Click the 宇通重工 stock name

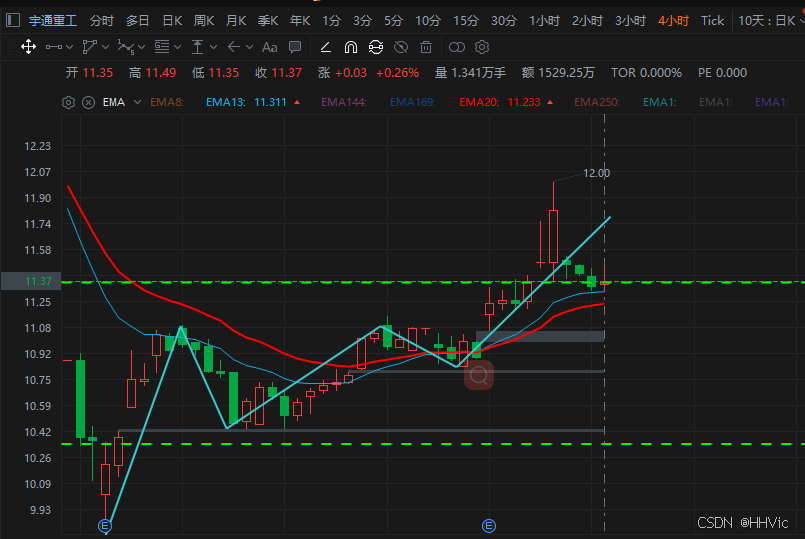[53, 21]
